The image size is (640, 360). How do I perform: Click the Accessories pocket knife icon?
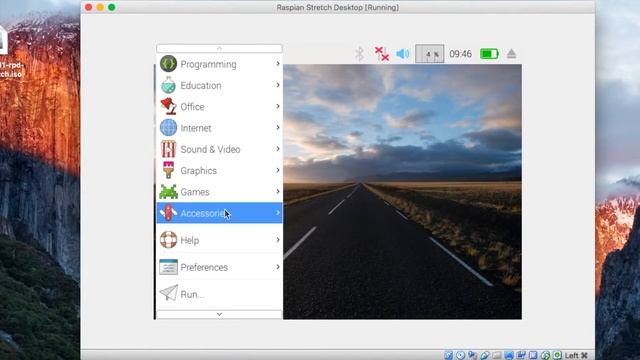[x=168, y=213]
